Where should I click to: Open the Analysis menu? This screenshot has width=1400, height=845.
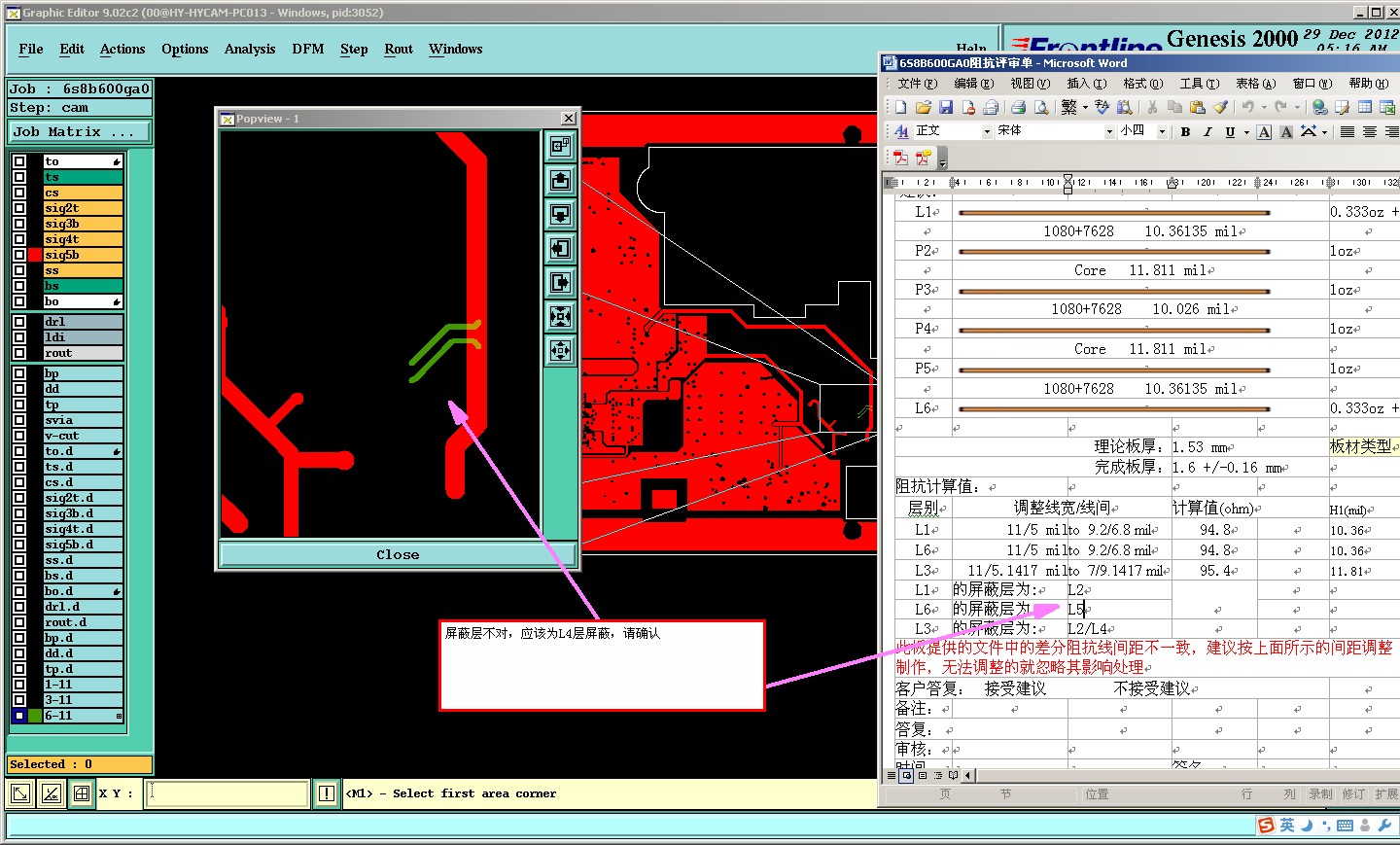point(250,49)
